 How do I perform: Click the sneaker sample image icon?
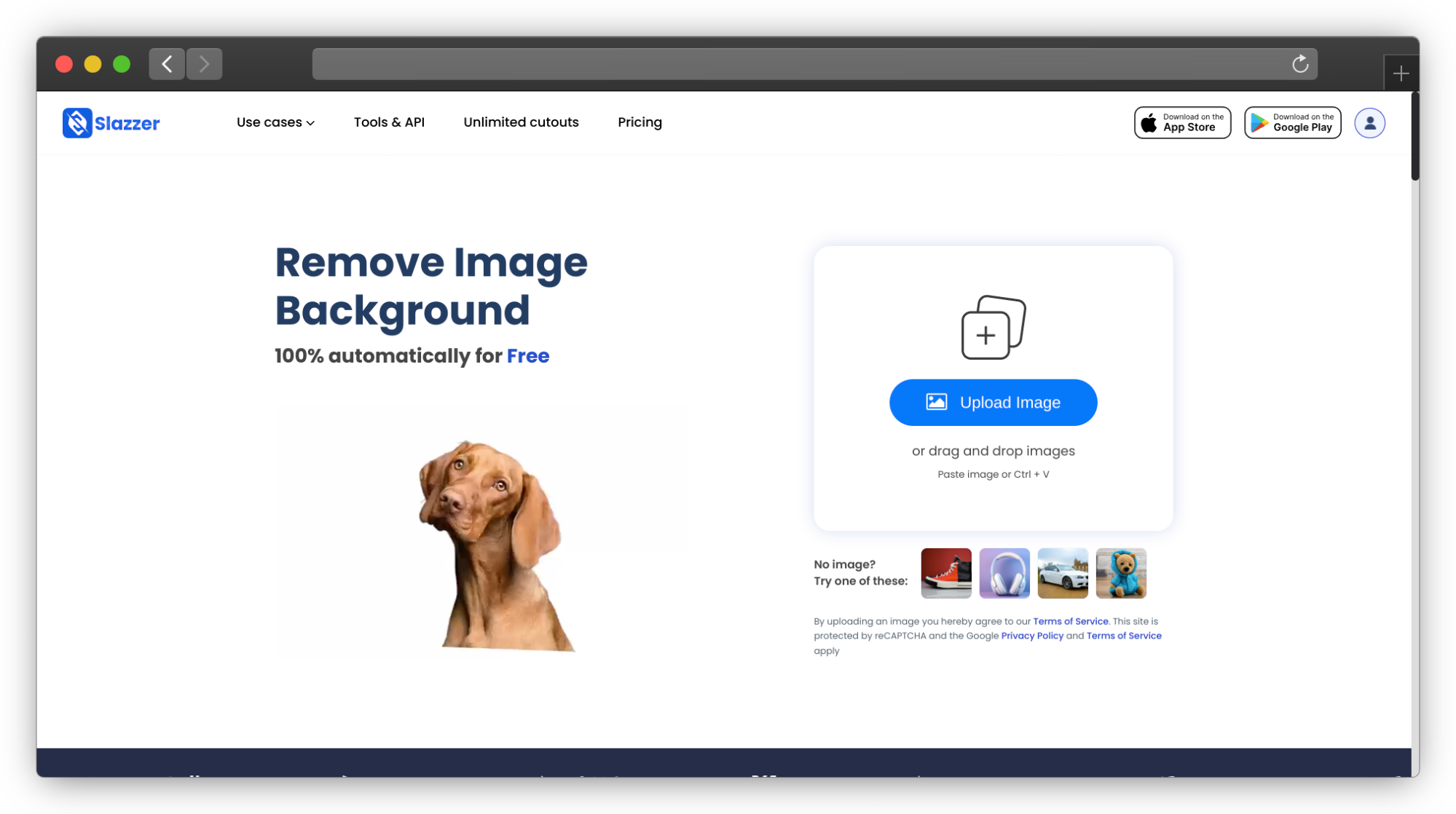point(946,573)
